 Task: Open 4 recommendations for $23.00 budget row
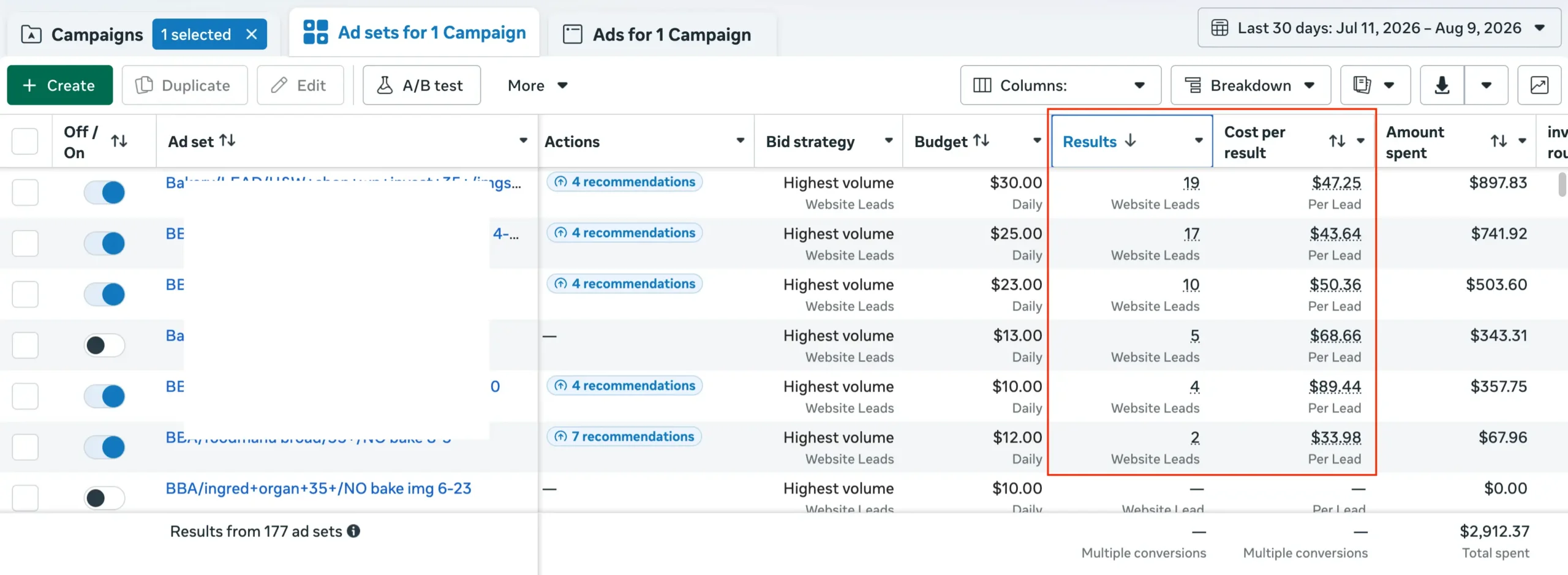624,284
